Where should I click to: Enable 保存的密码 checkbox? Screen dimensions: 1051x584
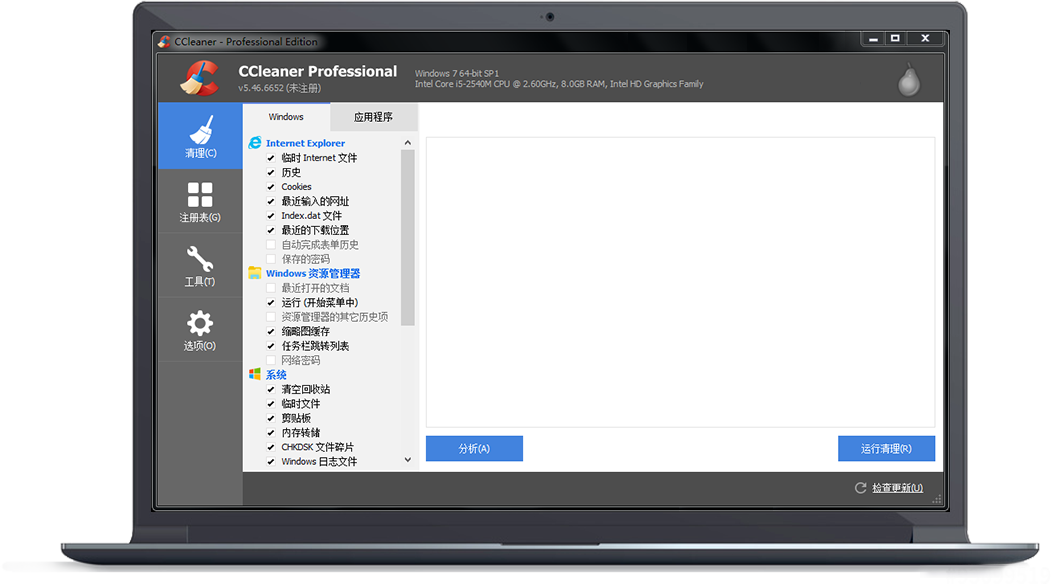(271, 259)
